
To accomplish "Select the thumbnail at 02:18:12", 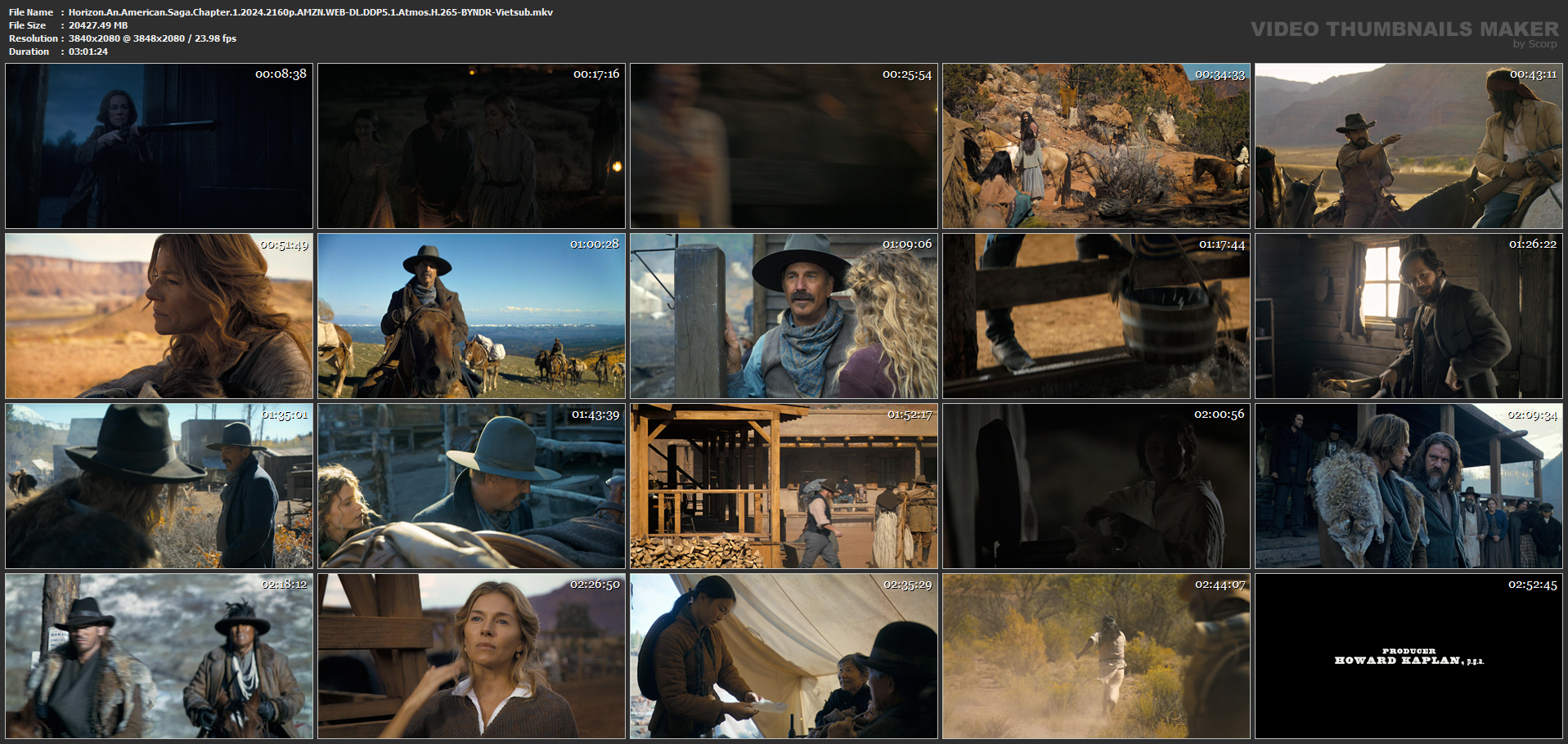I will tap(159, 657).
